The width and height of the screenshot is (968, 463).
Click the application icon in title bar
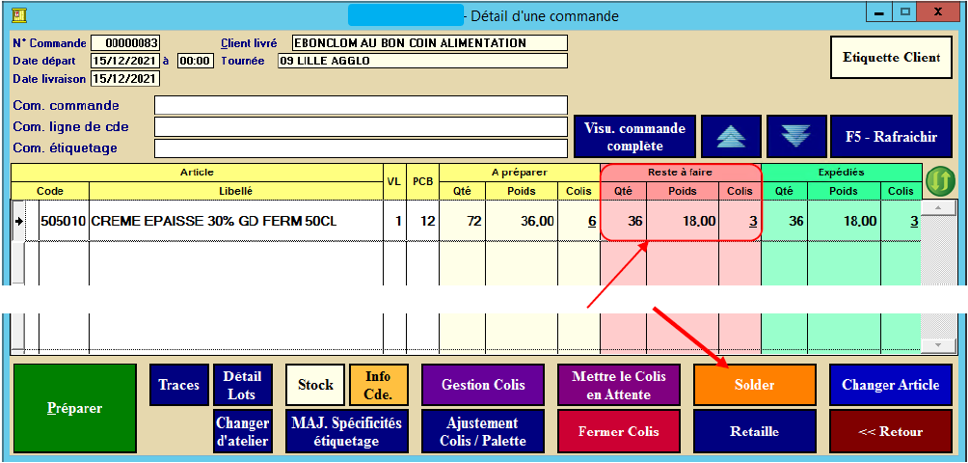point(16,15)
